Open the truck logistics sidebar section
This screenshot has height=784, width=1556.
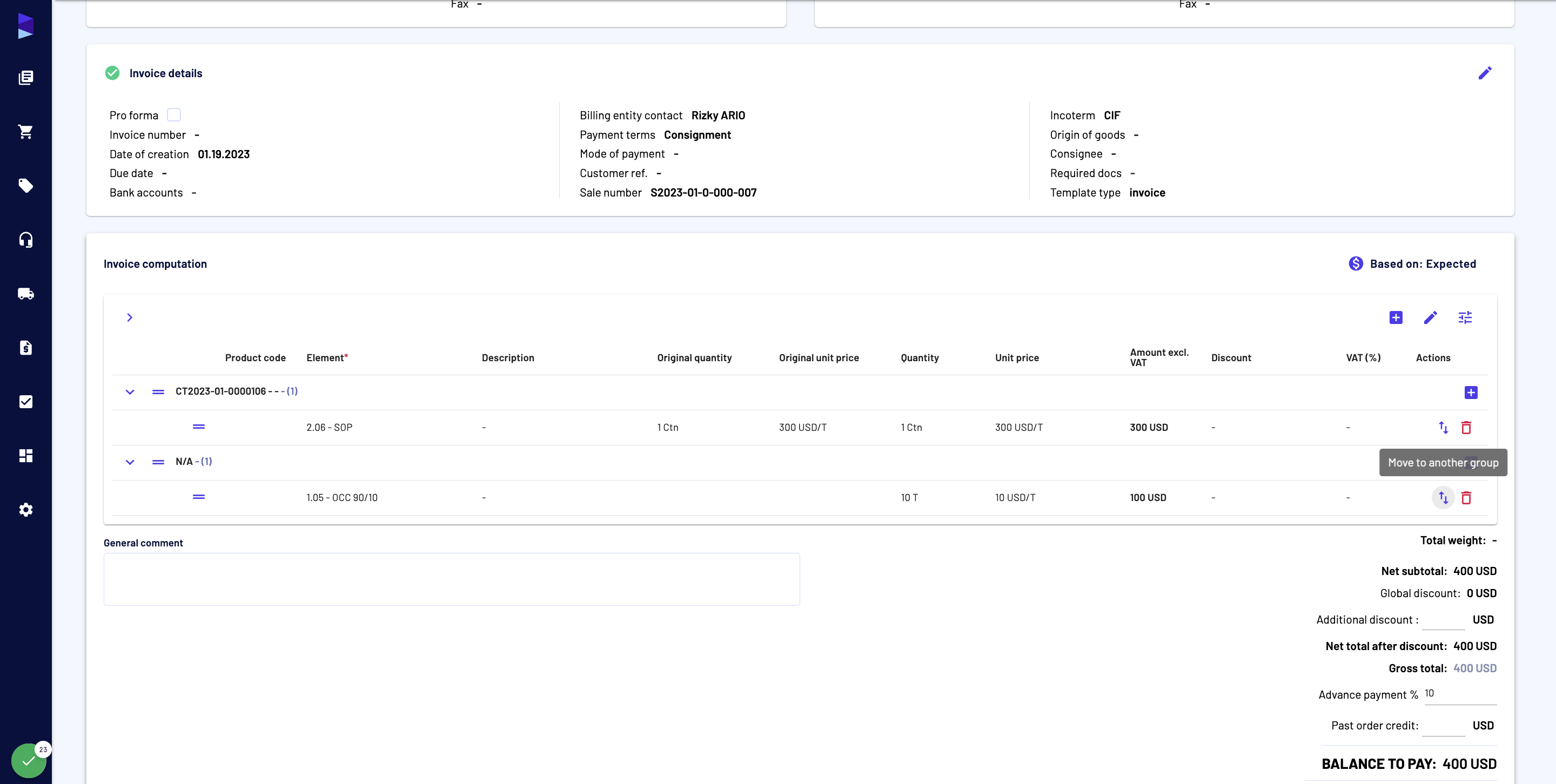[25, 293]
